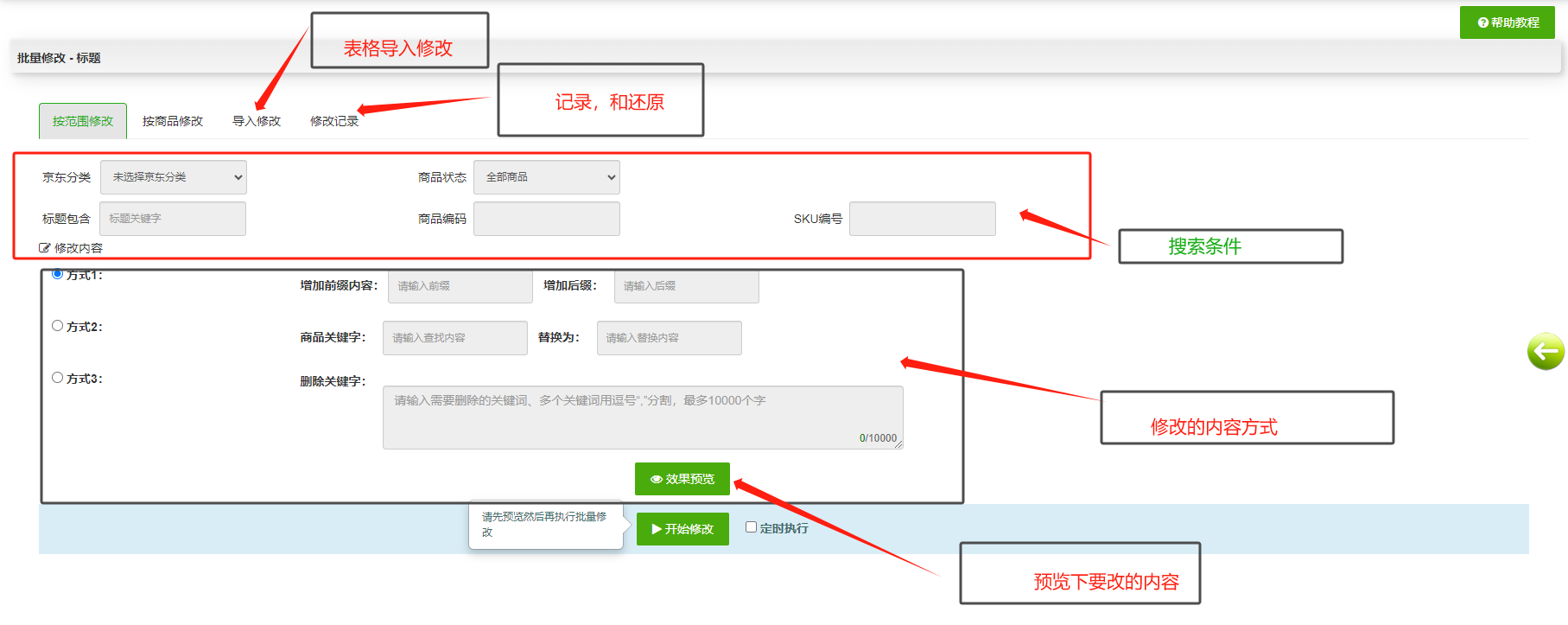Choose the 方式3 radio option
This screenshot has width=1568, height=625.
(57, 378)
